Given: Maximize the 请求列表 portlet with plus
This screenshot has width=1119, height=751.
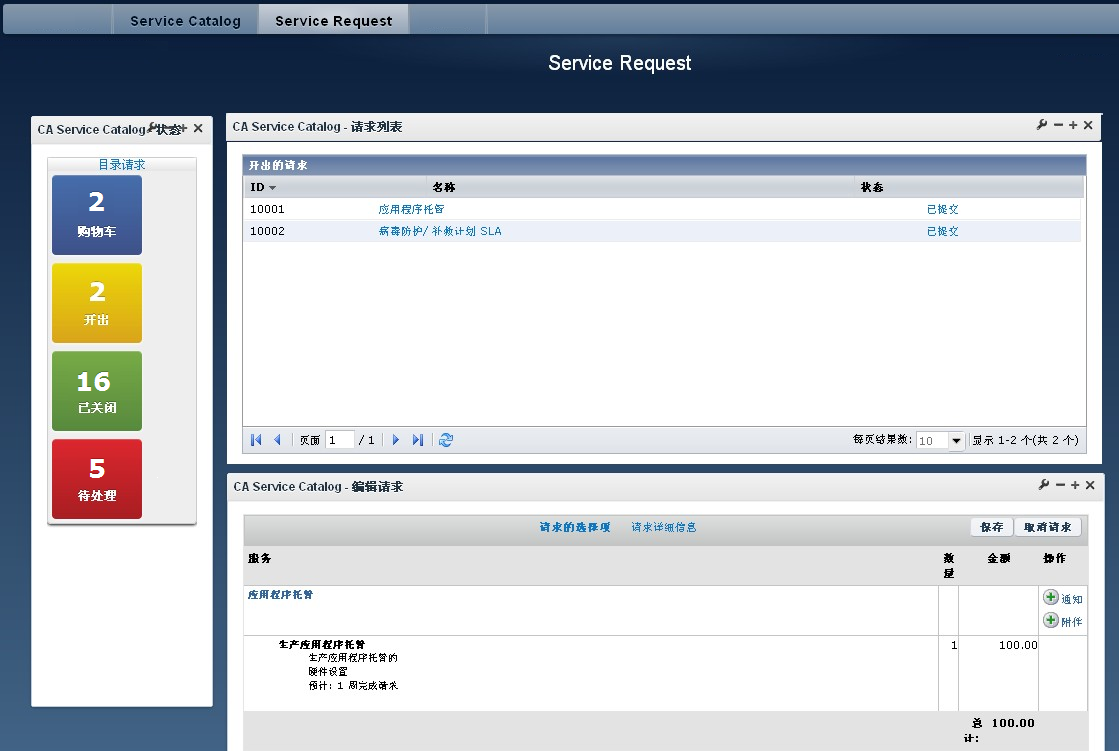Looking at the screenshot, I should pos(1073,125).
